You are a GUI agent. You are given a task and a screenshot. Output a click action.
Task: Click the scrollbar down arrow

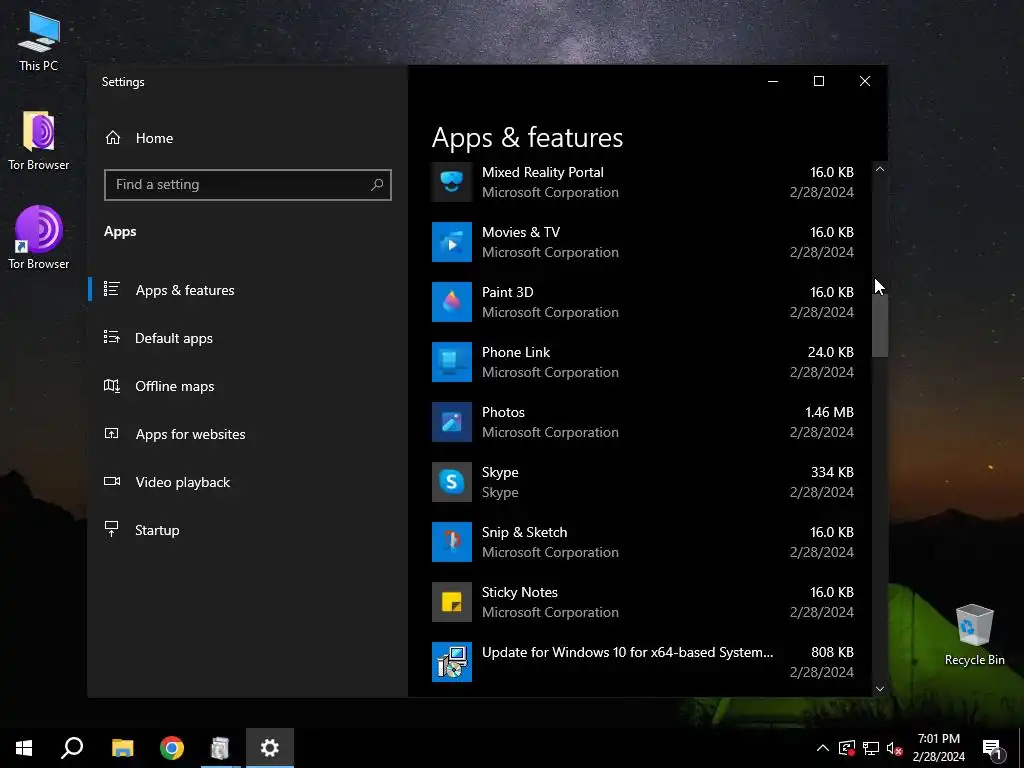(880, 688)
